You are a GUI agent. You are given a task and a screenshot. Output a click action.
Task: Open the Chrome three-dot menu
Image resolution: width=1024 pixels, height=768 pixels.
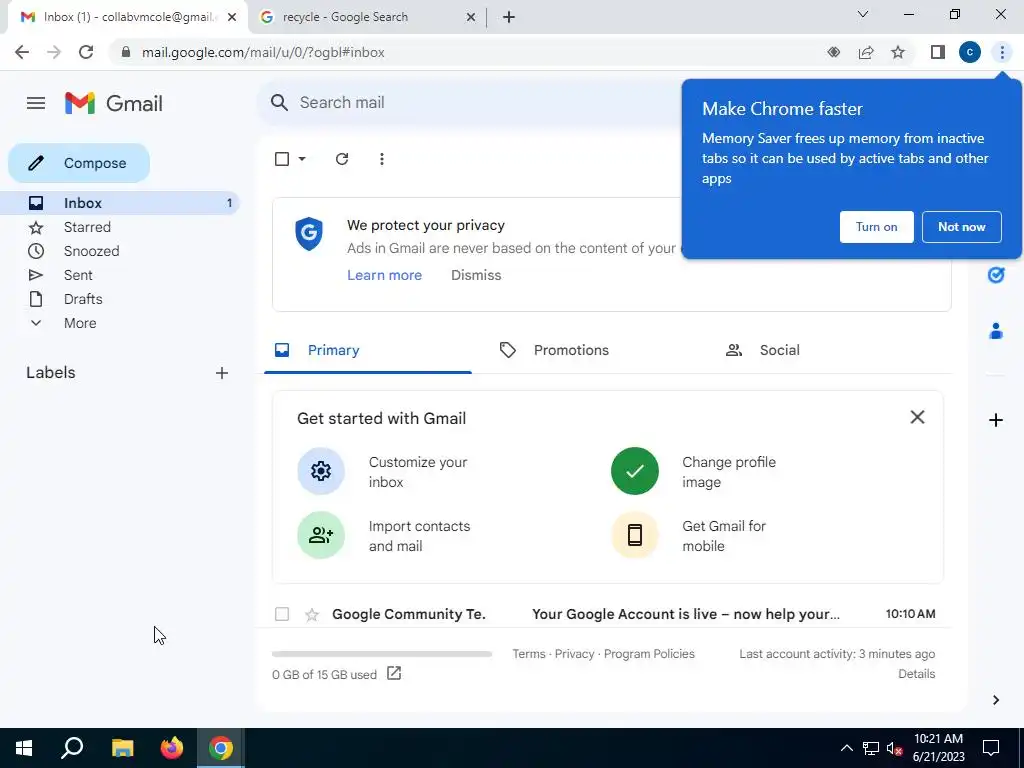pos(1002,52)
